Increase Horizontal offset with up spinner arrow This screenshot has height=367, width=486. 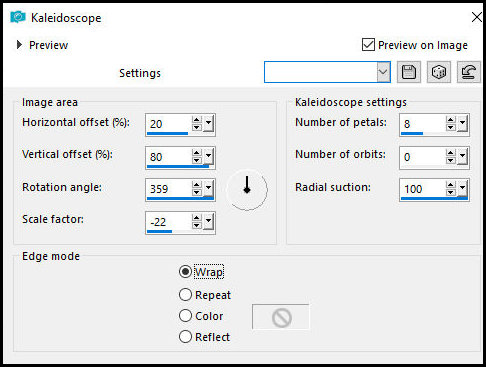(x=197, y=120)
